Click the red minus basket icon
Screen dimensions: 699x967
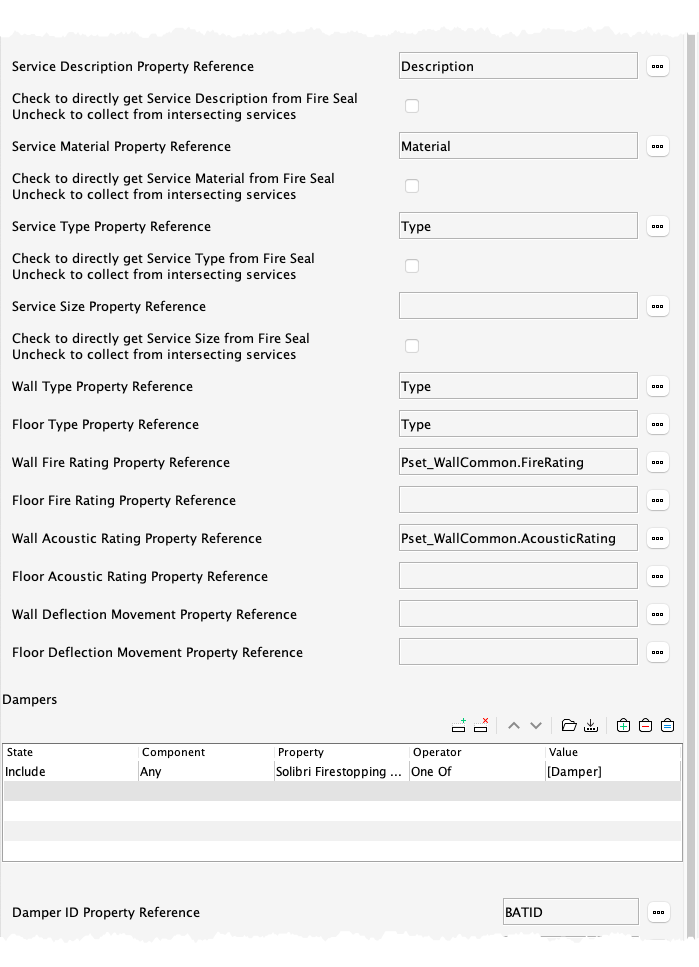pos(645,725)
